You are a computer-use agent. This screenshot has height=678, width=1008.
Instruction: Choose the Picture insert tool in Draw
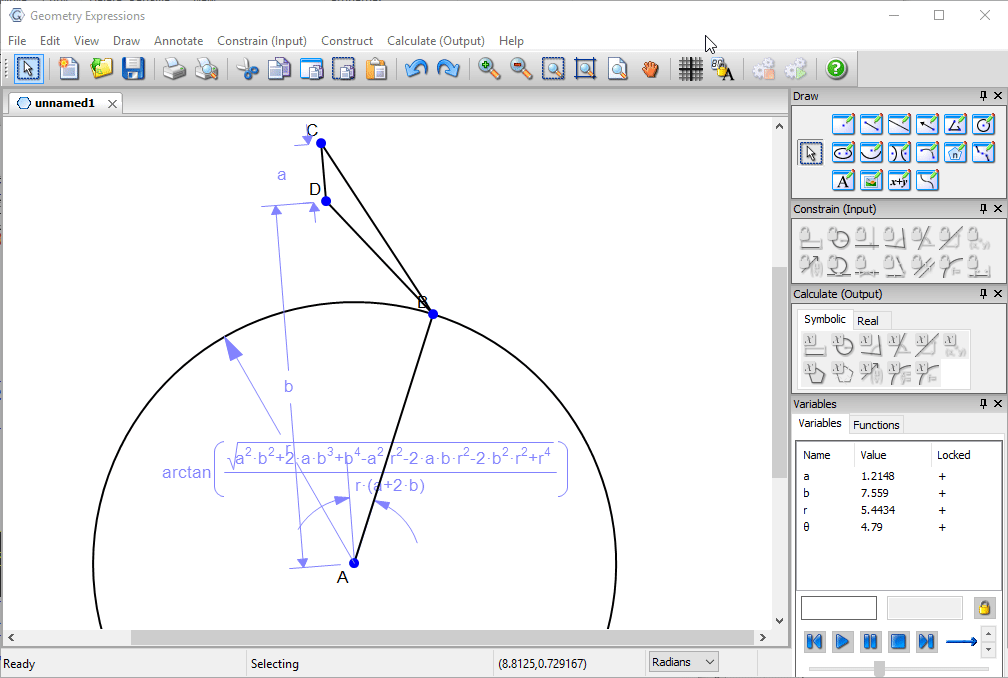pyautogui.click(x=871, y=181)
